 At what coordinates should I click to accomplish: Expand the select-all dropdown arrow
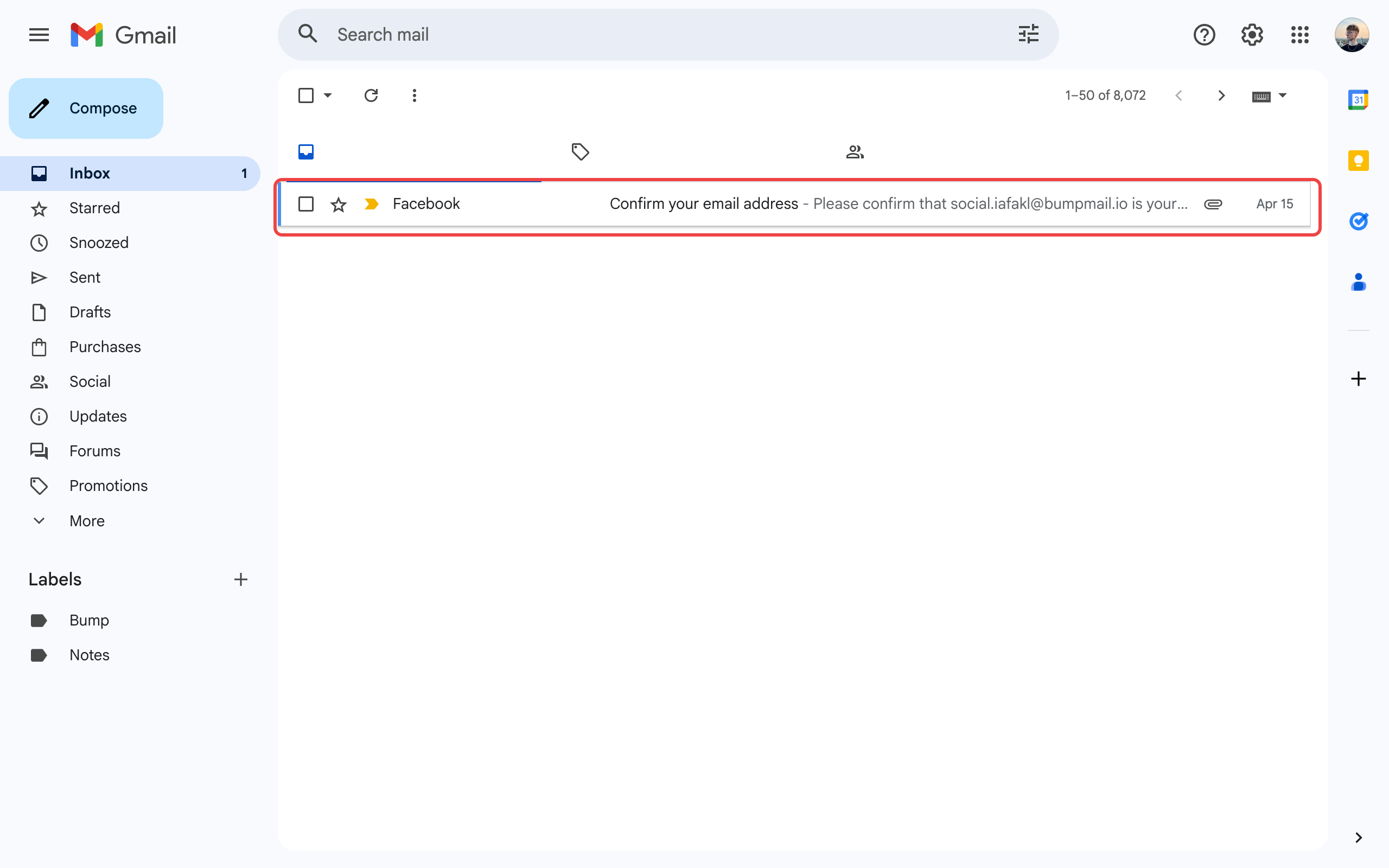coord(328,95)
